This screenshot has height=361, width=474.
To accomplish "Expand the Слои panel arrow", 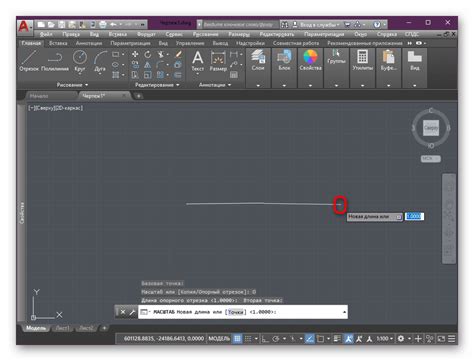I will tap(258, 86).
